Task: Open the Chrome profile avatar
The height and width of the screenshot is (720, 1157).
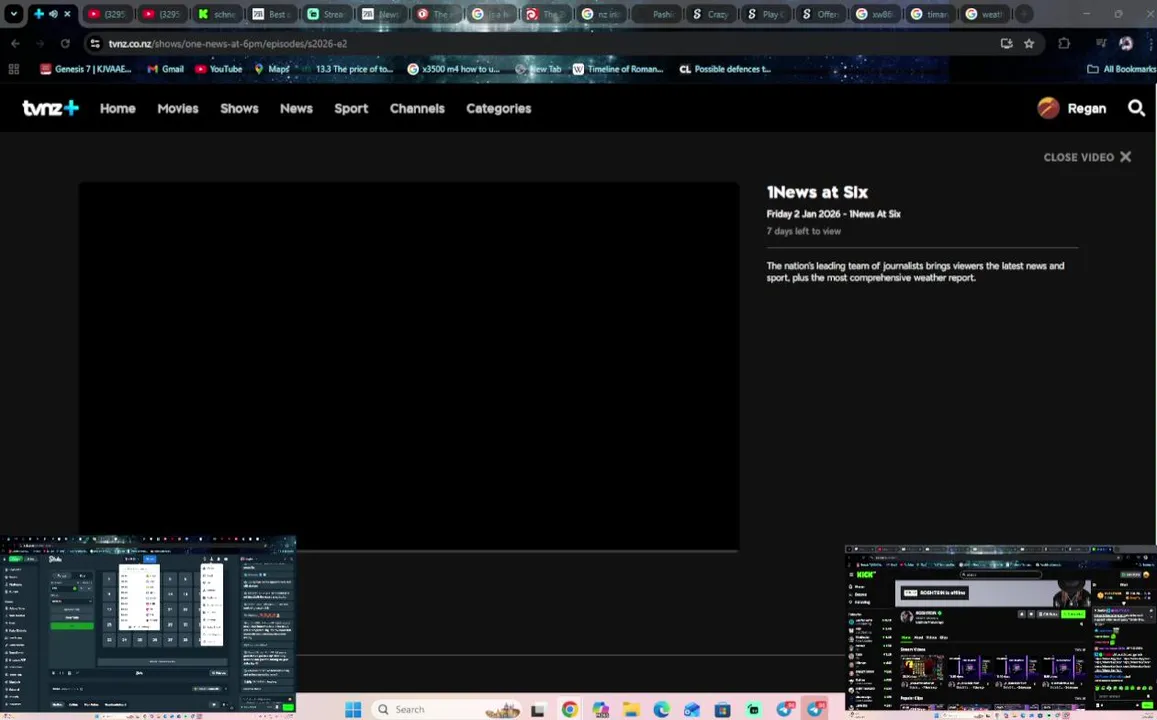Action: 1126,44
